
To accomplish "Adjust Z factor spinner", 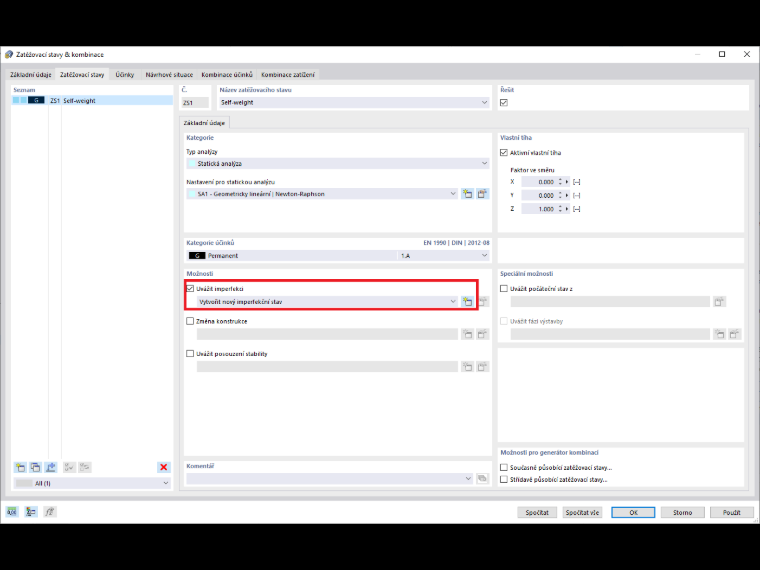I will [x=560, y=209].
